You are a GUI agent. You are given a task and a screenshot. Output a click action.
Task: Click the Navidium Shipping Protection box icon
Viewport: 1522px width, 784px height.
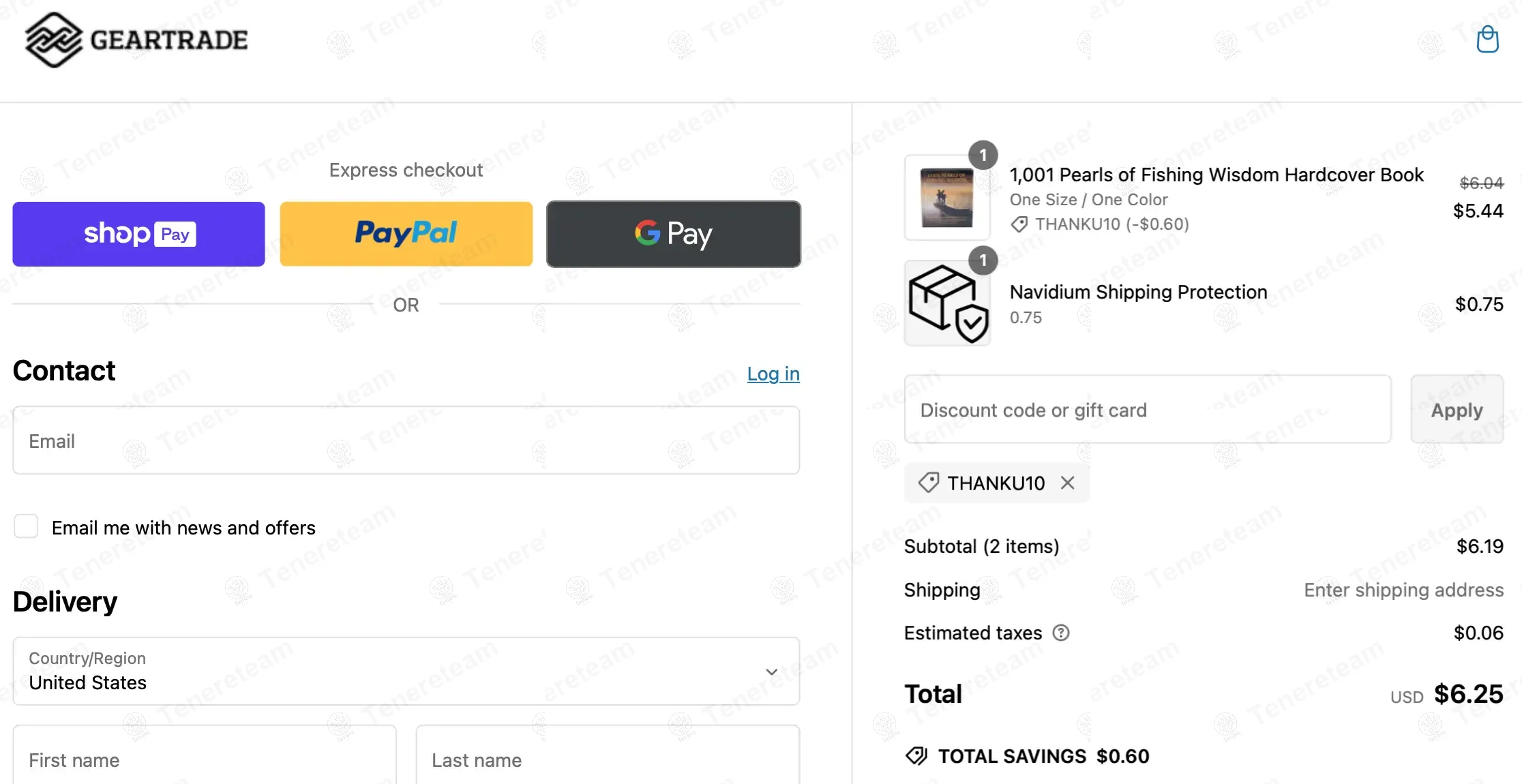pos(946,303)
